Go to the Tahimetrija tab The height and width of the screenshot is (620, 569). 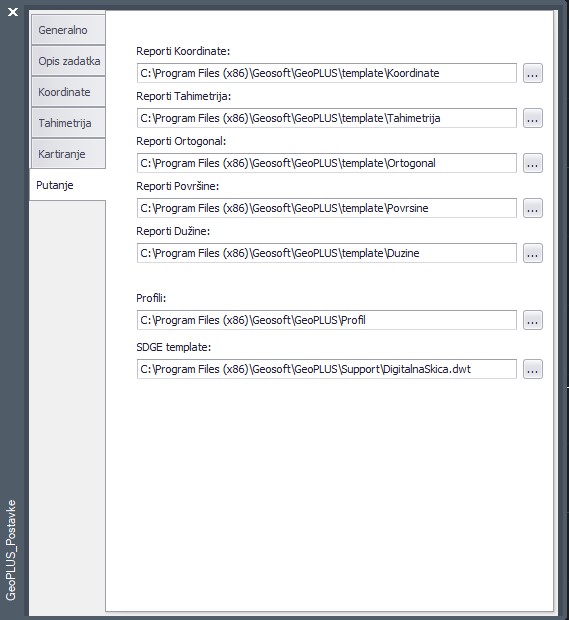click(68, 123)
